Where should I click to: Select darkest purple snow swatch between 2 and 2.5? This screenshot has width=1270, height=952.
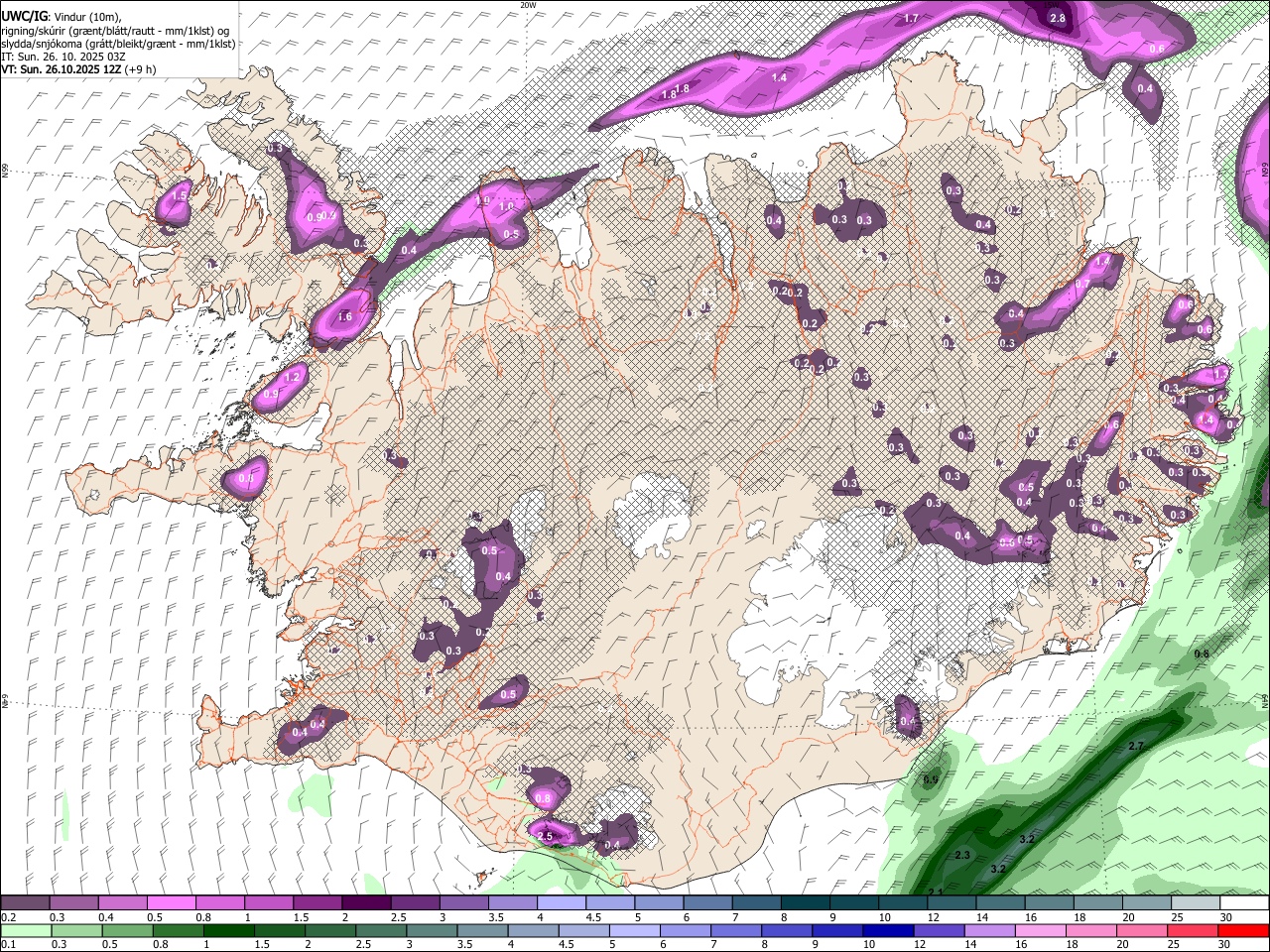coord(366,902)
